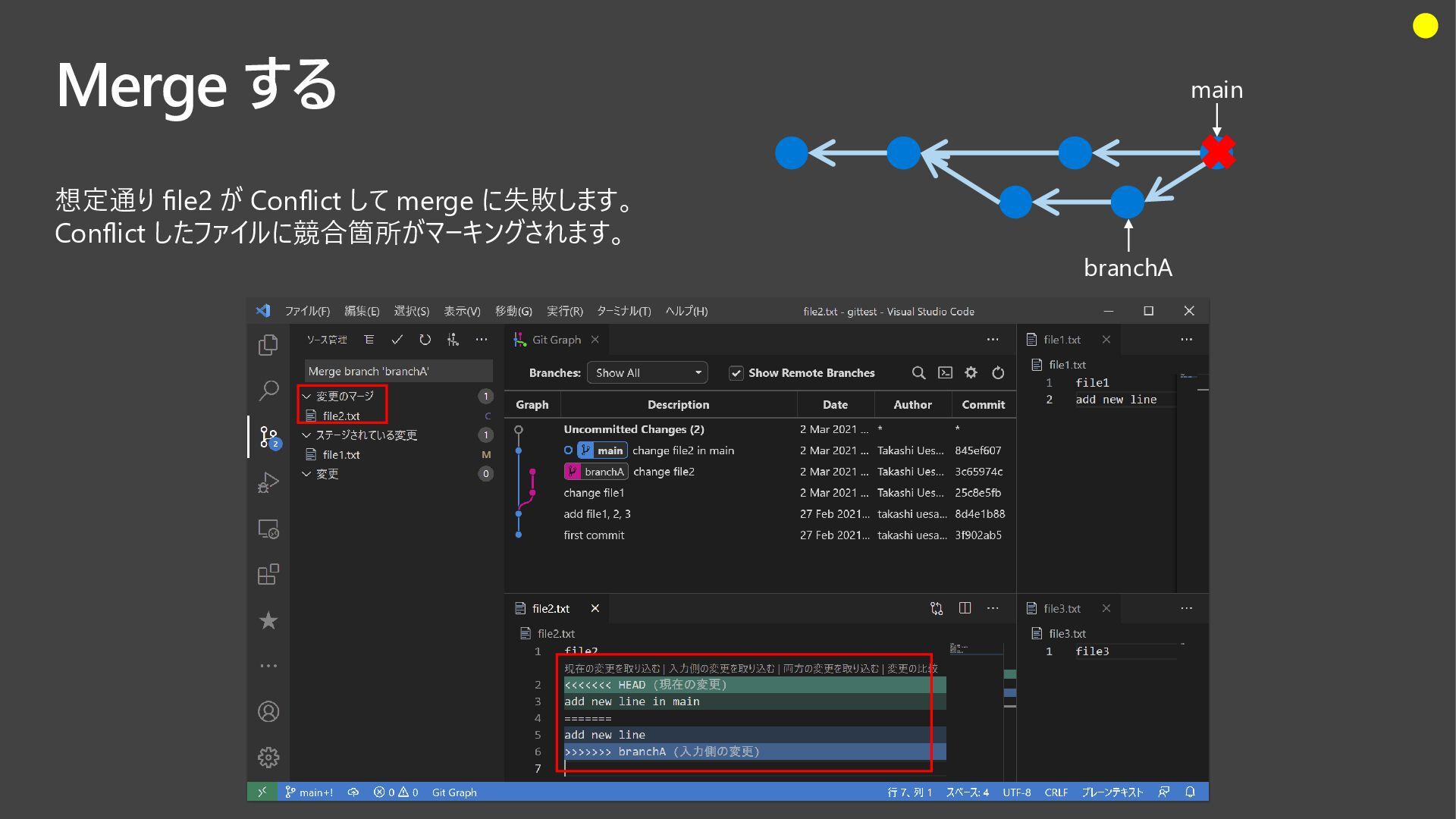The image size is (1456, 819).
Task: Collapse the ステージされている変更 section
Action: (307, 435)
